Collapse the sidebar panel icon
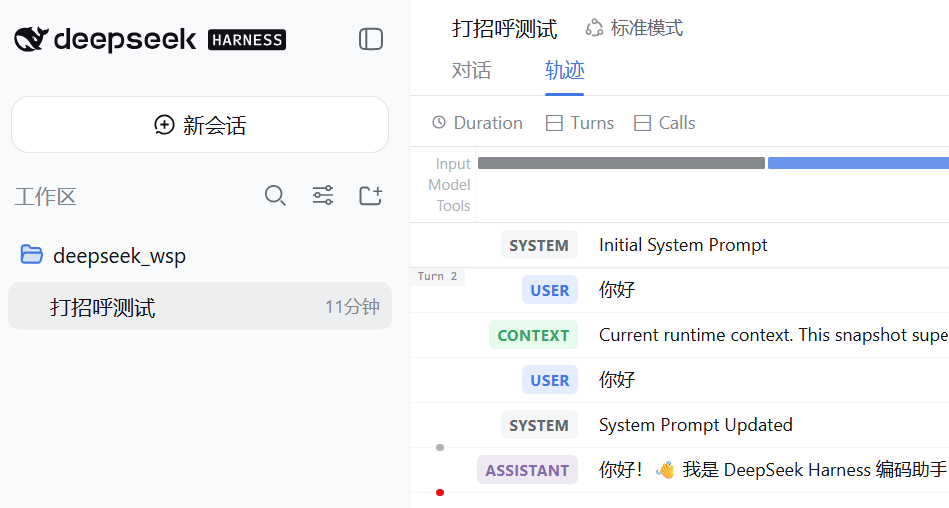 tap(370, 39)
